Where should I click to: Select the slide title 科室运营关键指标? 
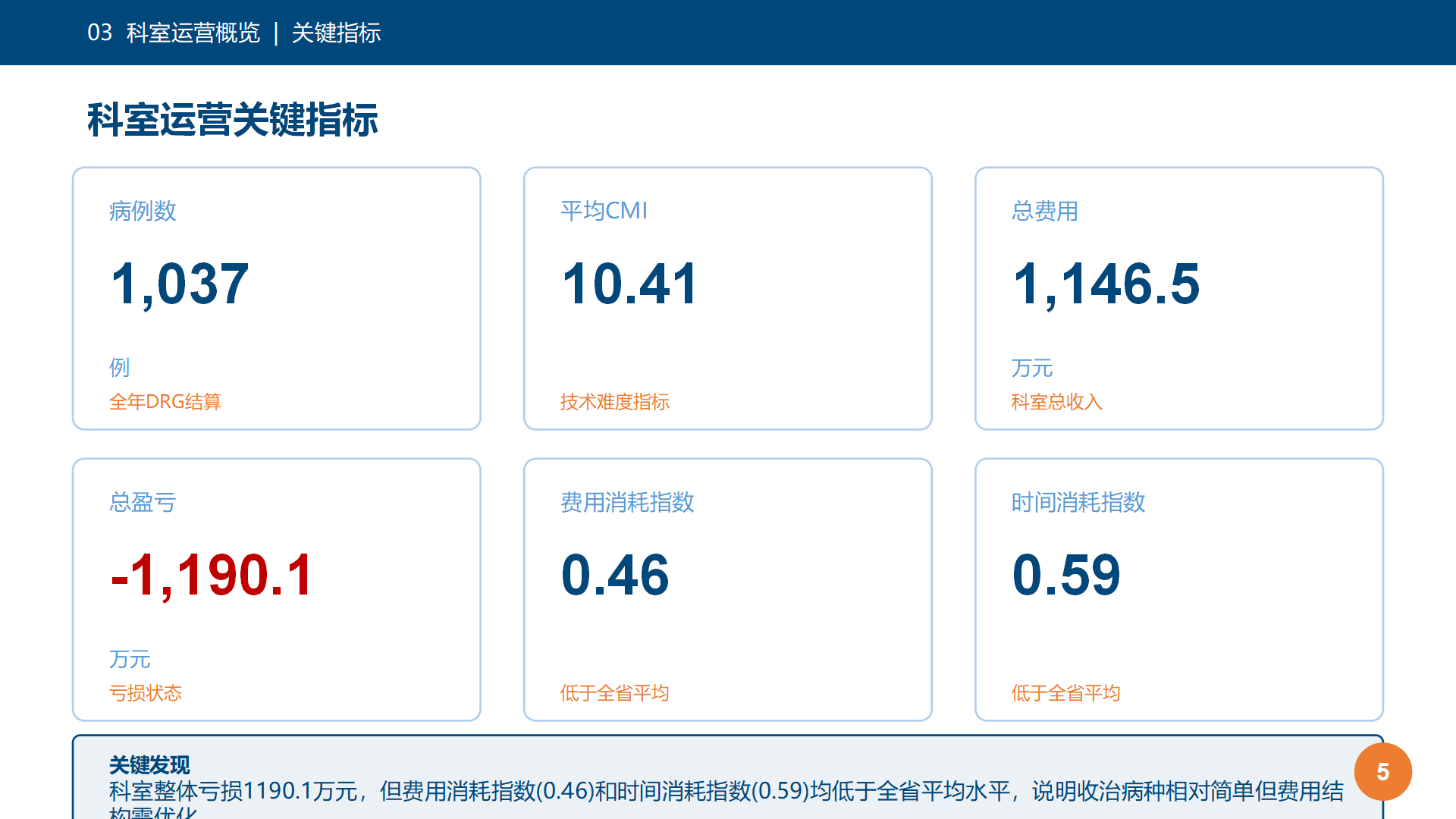(233, 120)
